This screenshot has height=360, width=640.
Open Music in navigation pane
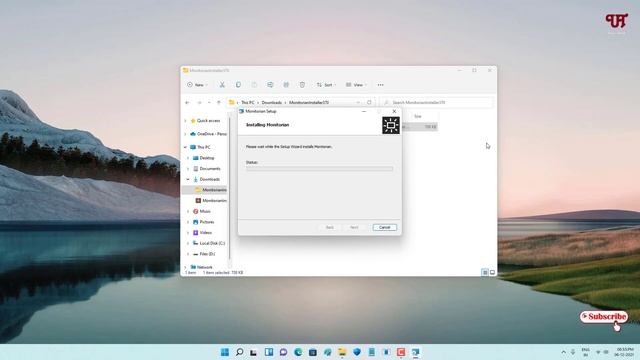pyautogui.click(x=202, y=211)
